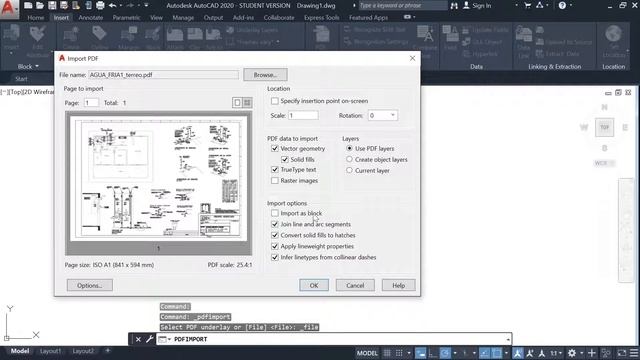Viewport: 640px width, 360px height.
Task: Open the snap mode dropdown arrow in status bar
Action: [x=409, y=353]
